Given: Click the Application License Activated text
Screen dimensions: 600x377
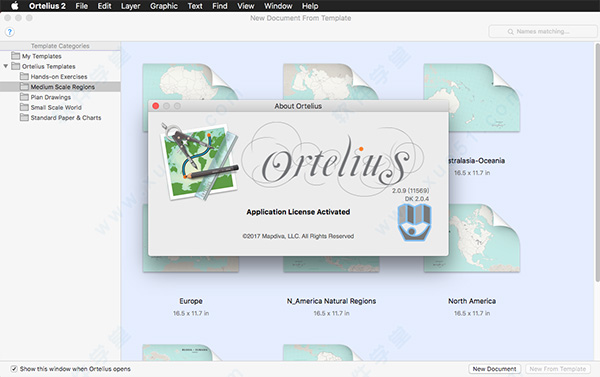Looking at the screenshot, I should click(x=298, y=212).
